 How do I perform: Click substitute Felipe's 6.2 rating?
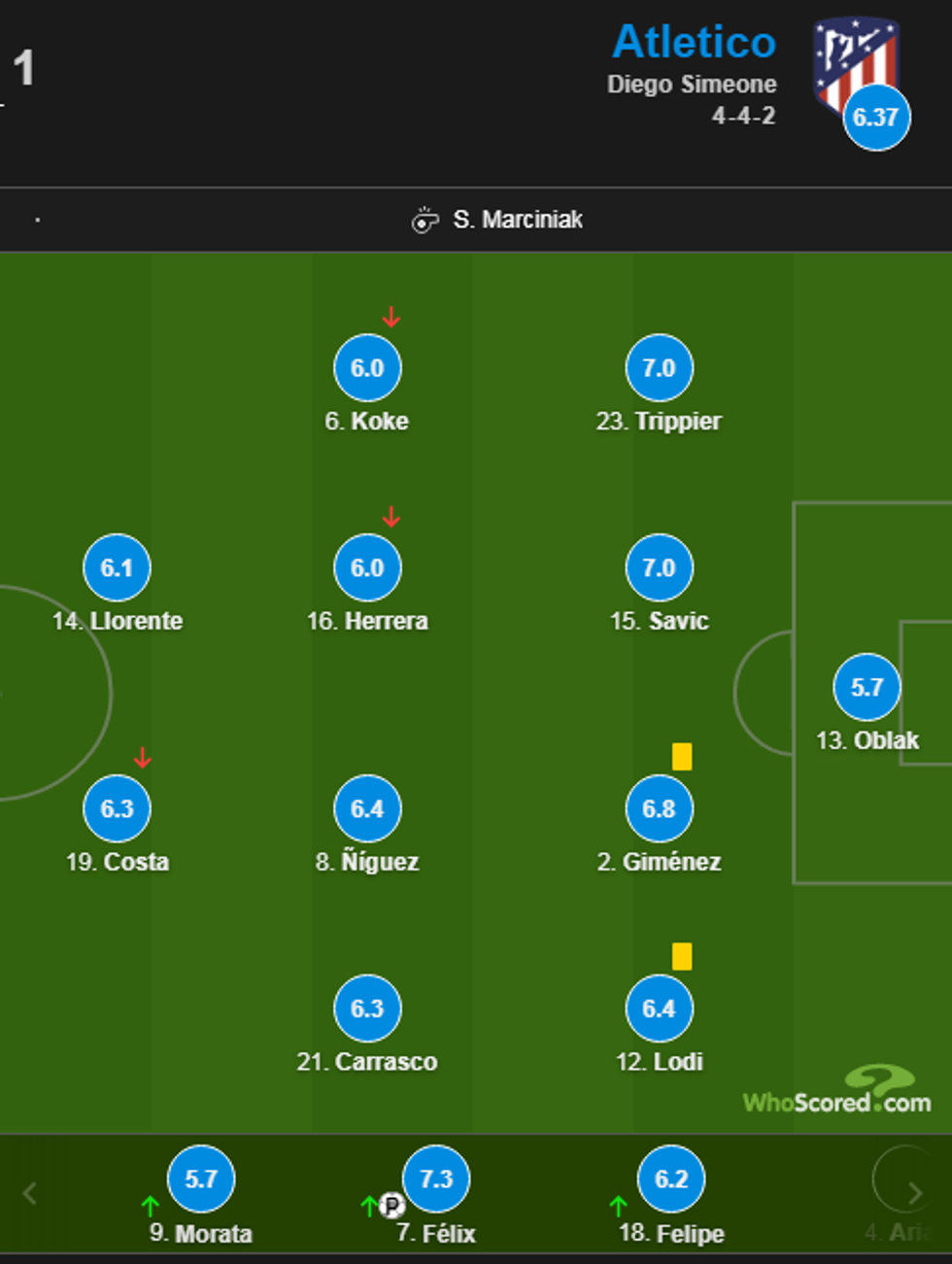[671, 1179]
